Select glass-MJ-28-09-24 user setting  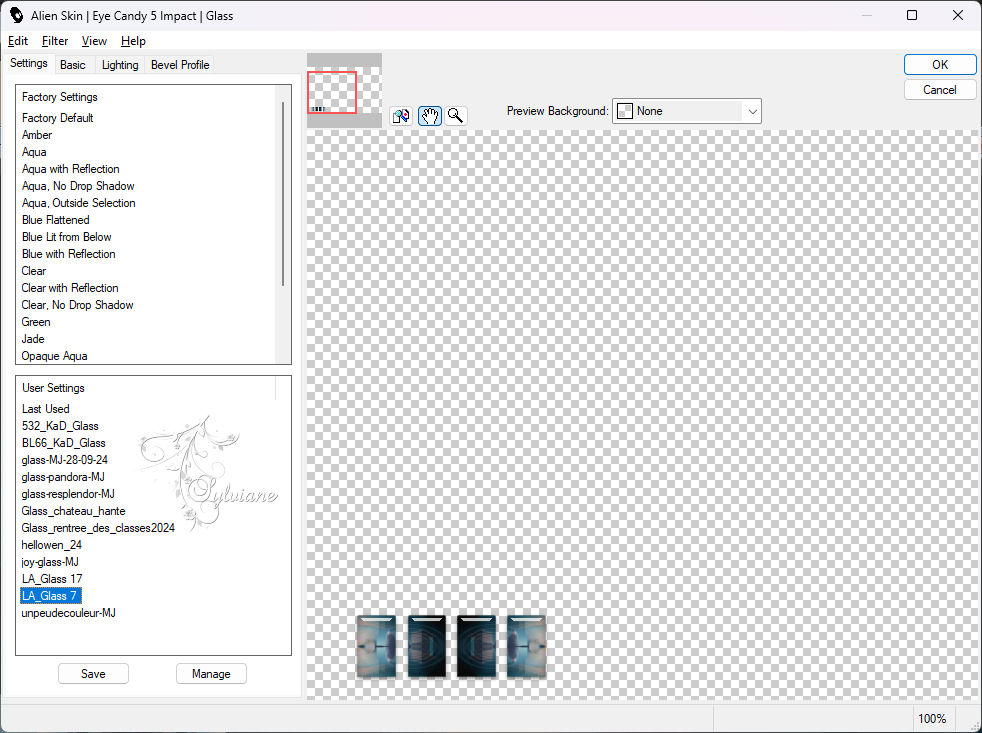click(65, 459)
